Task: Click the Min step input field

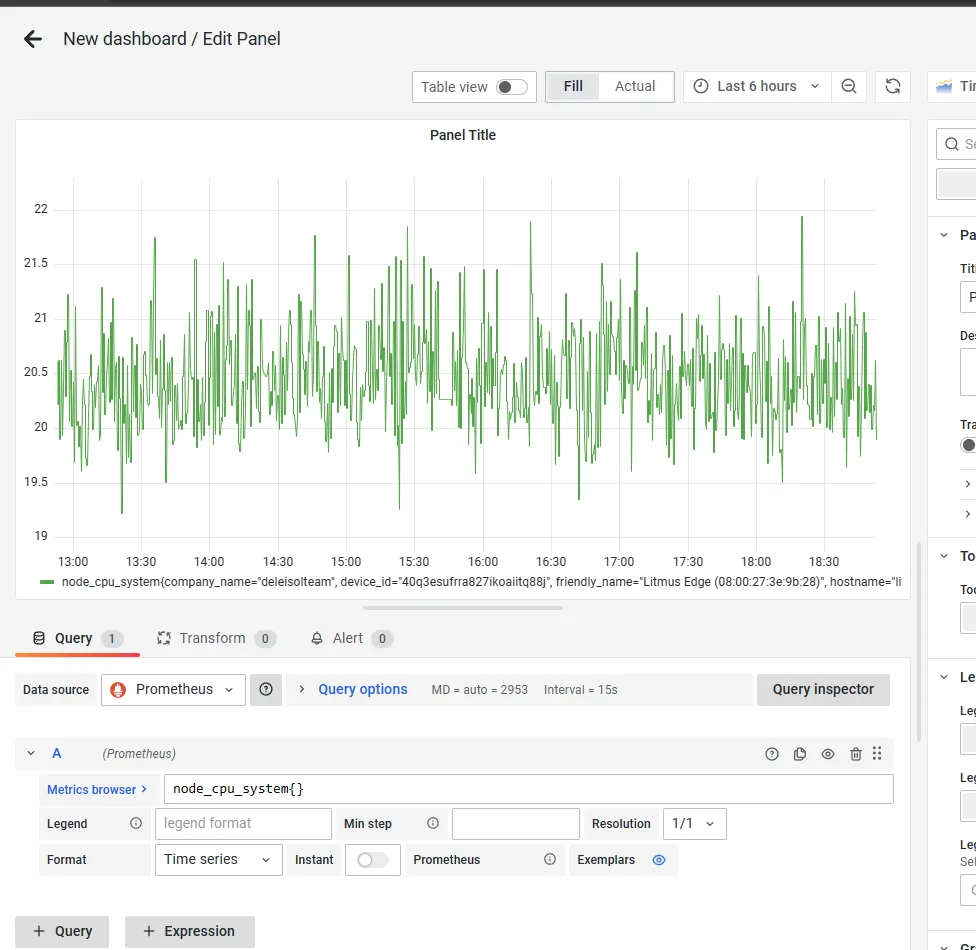Action: pyautogui.click(x=516, y=824)
